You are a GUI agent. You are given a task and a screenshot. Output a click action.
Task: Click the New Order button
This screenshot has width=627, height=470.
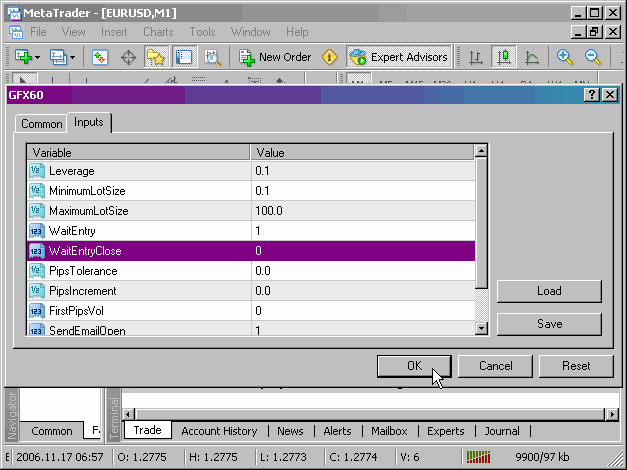275,57
